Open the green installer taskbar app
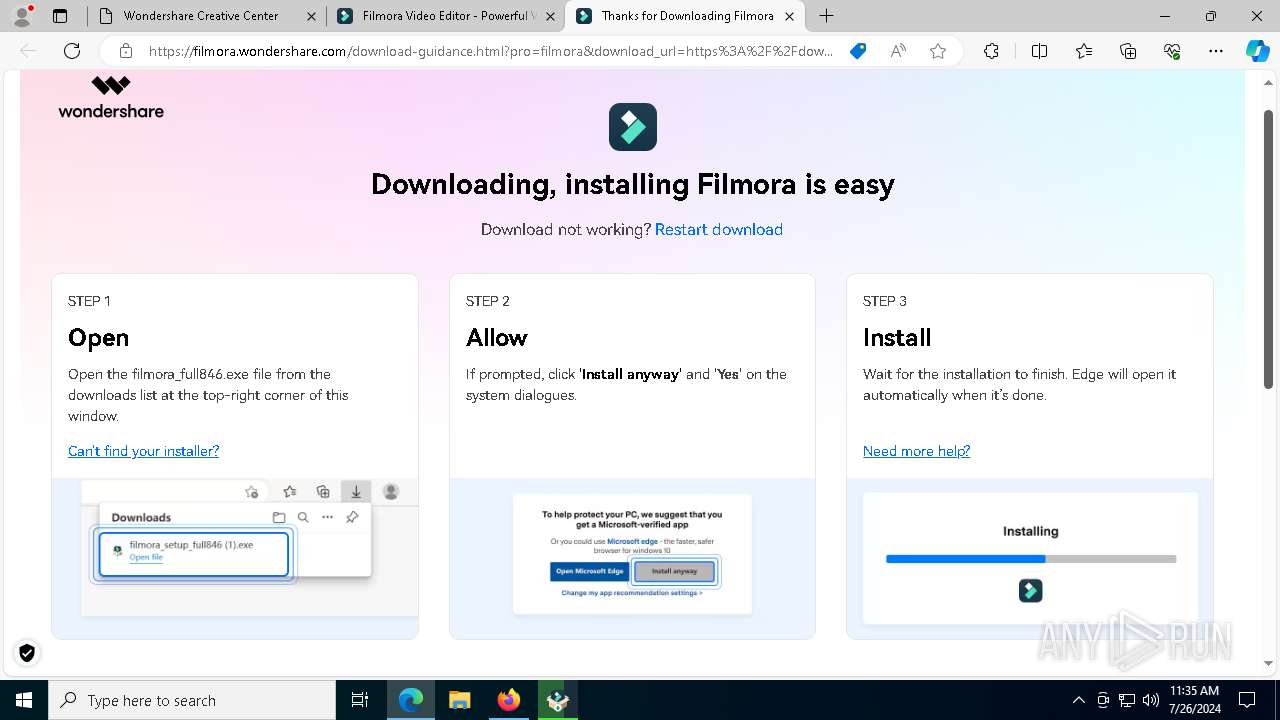Screen dimensions: 1280x720 pyautogui.click(x=558, y=700)
